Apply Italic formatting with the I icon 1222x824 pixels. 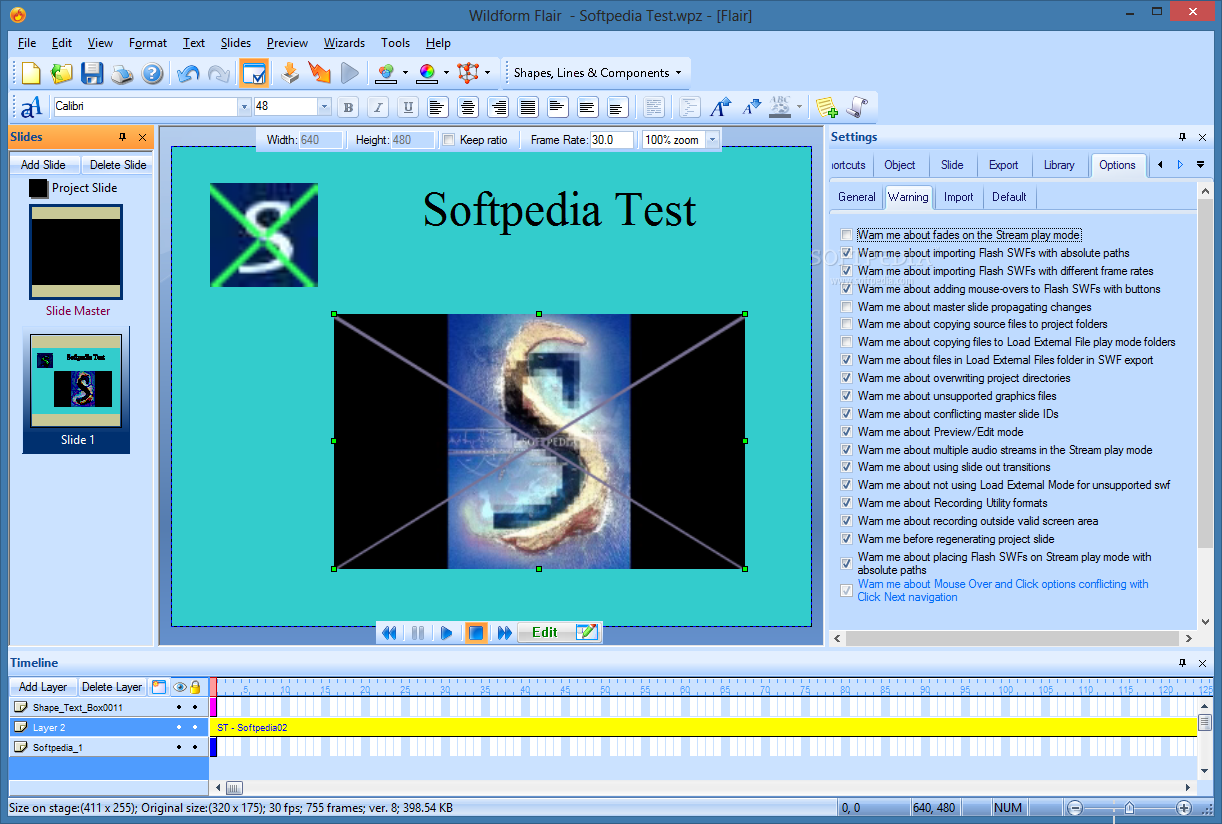(378, 107)
